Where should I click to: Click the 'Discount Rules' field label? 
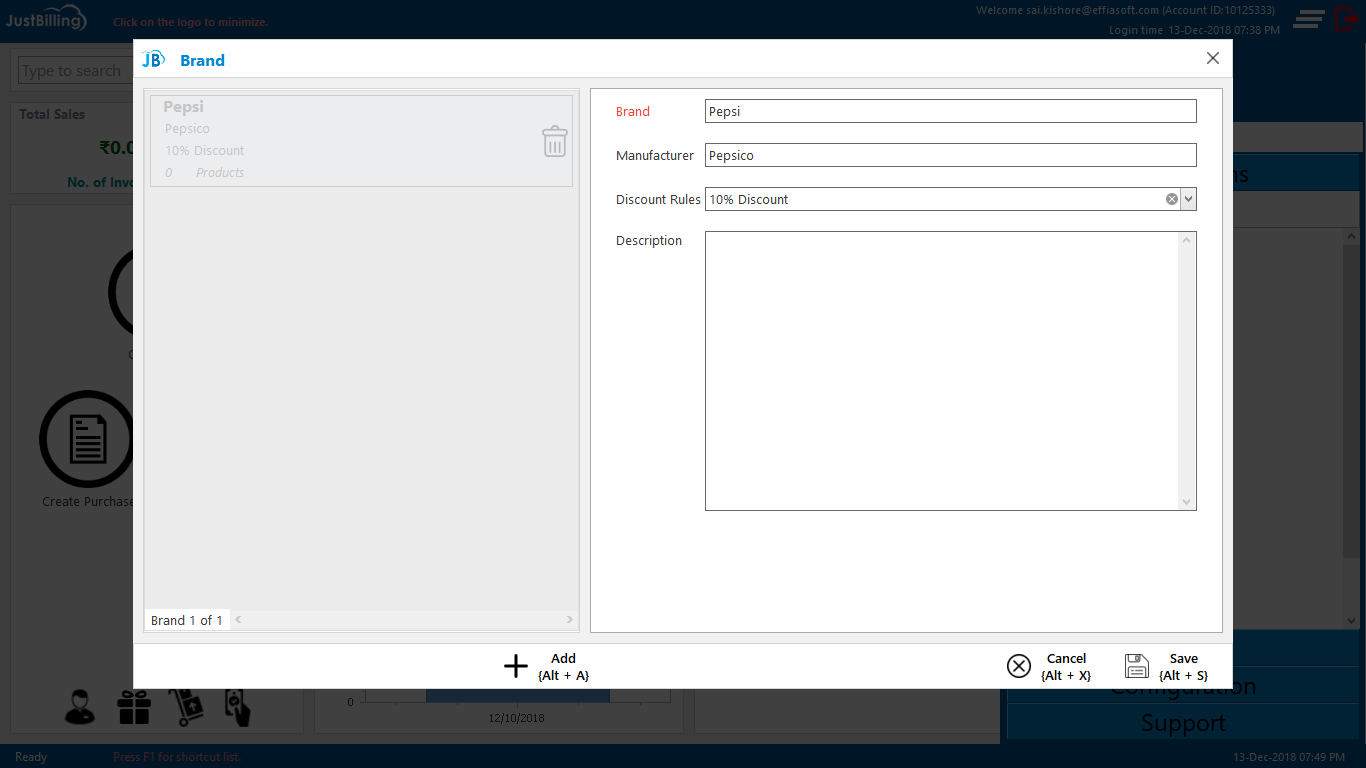pyautogui.click(x=658, y=199)
